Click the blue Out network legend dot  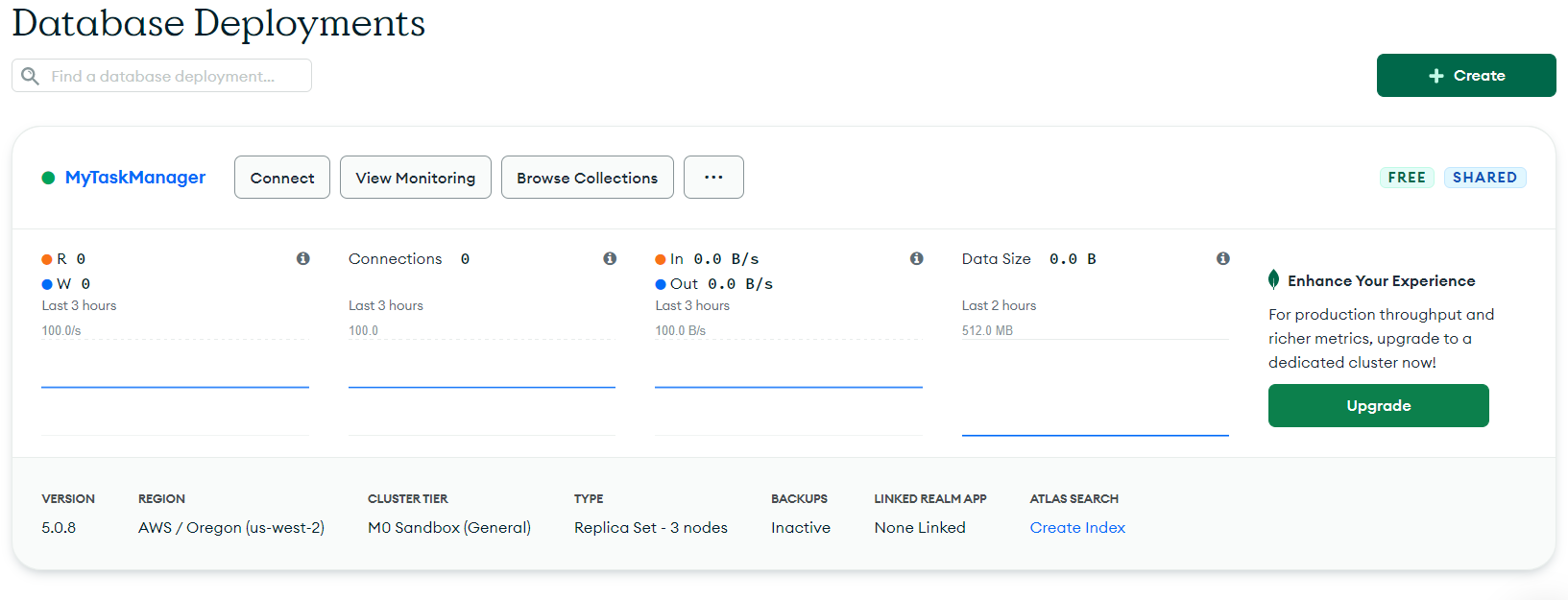coord(661,284)
